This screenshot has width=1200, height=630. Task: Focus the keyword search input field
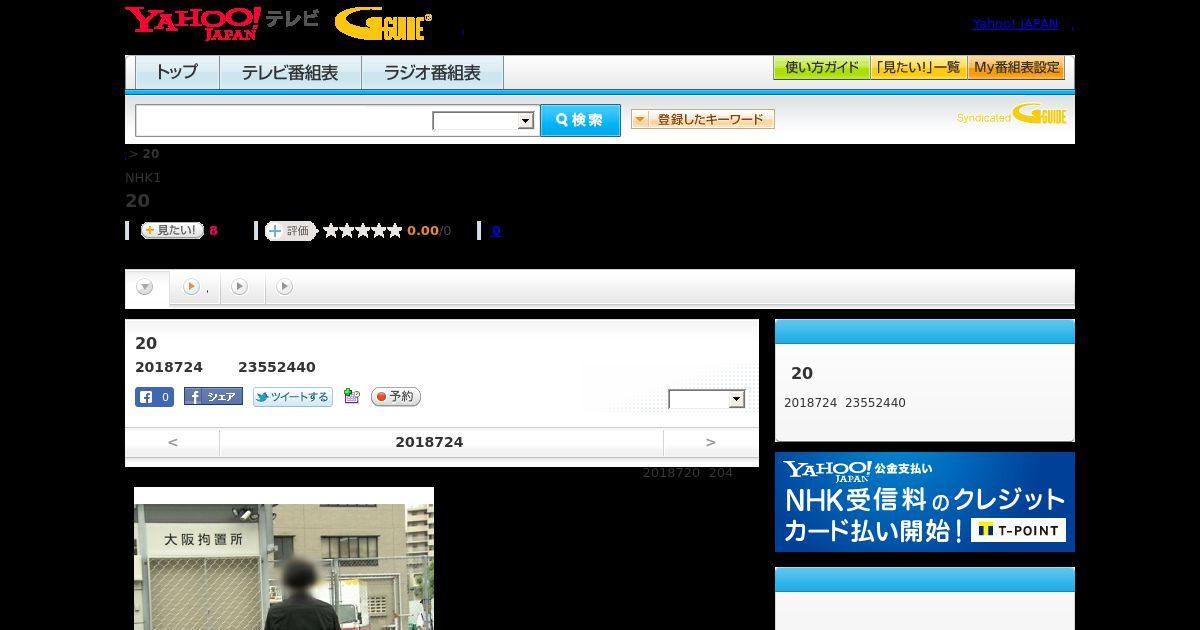click(x=284, y=120)
